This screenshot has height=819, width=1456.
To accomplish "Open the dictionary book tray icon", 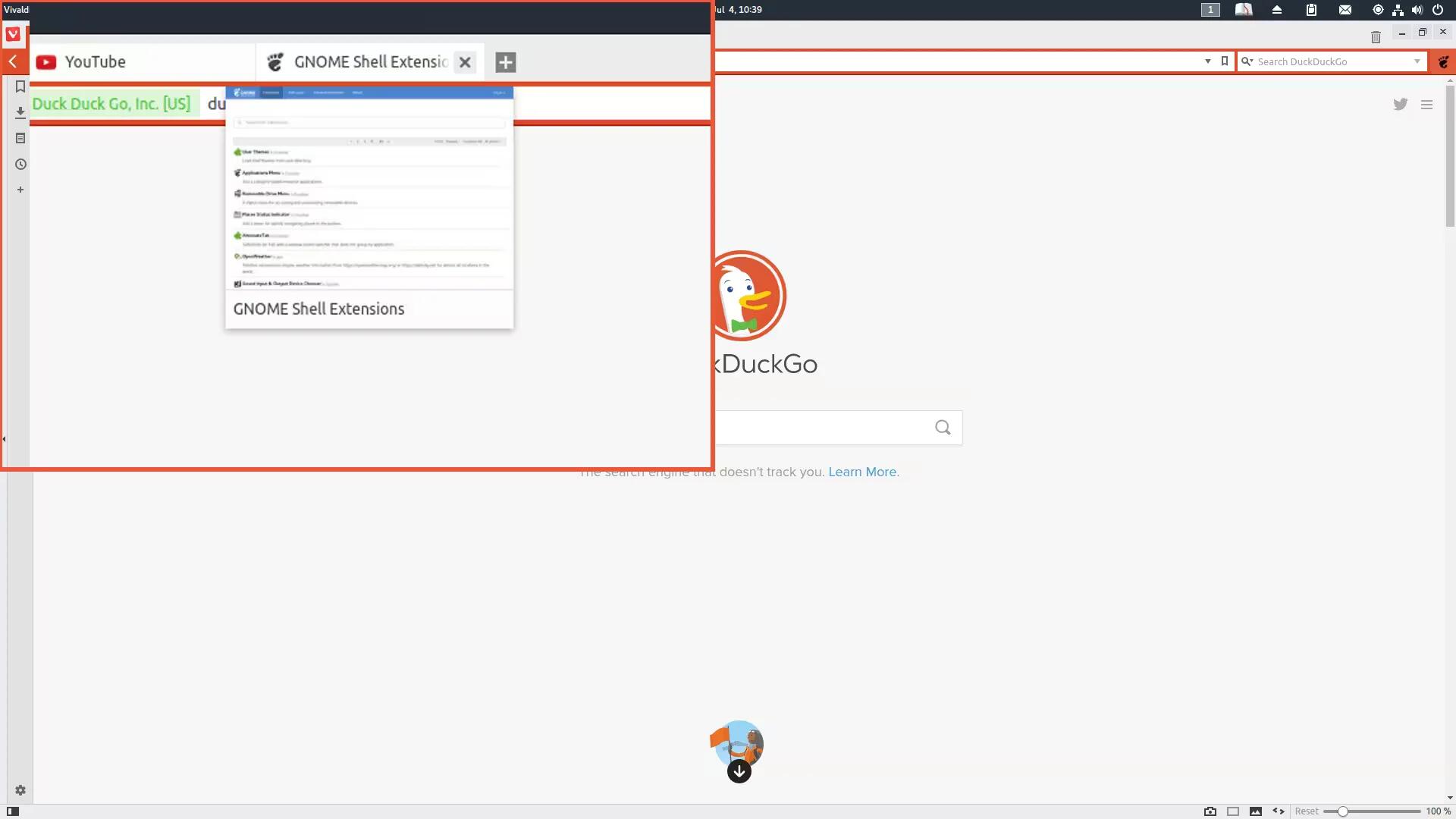I will [x=1244, y=10].
